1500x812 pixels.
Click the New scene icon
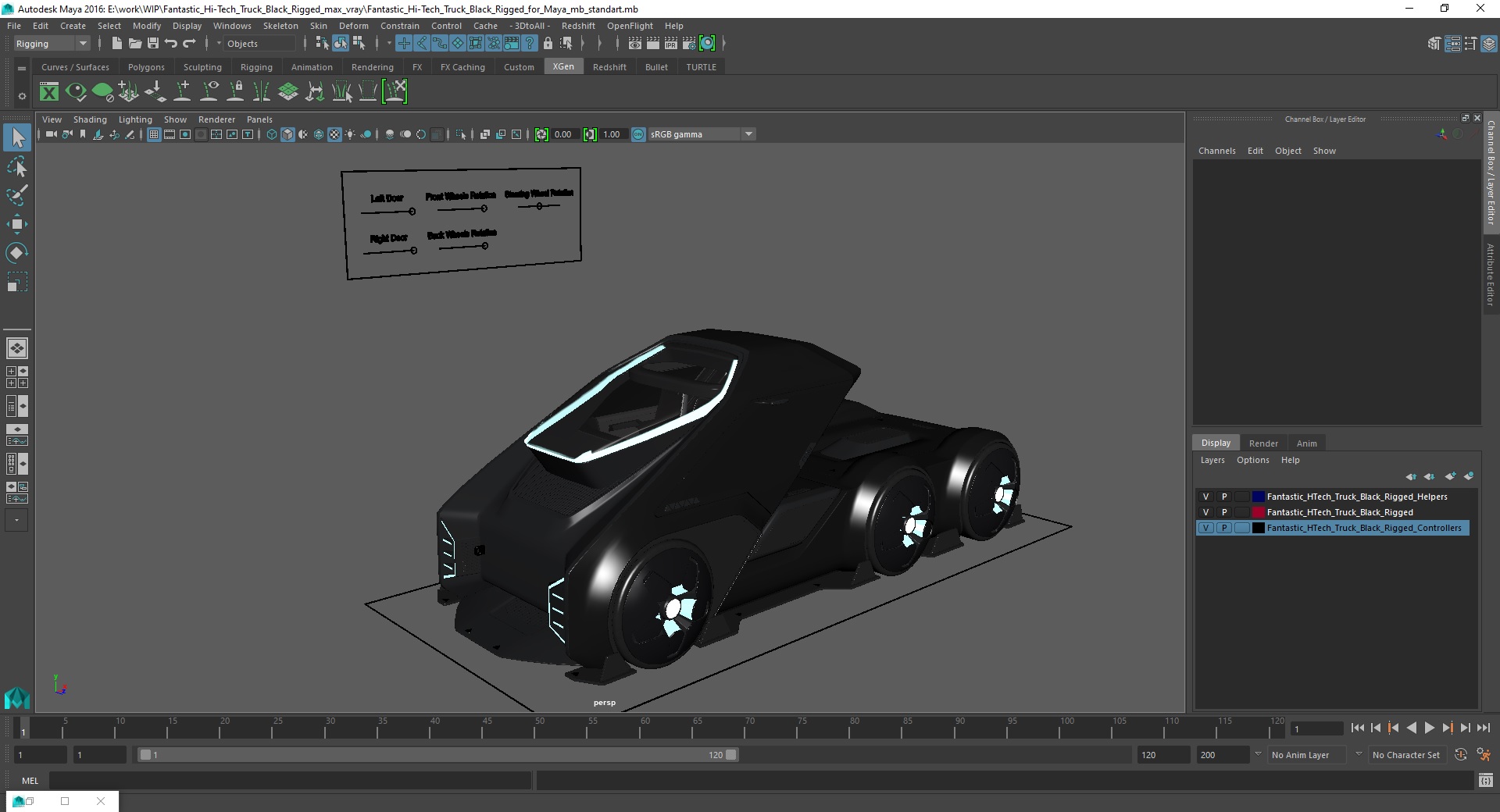click(116, 44)
